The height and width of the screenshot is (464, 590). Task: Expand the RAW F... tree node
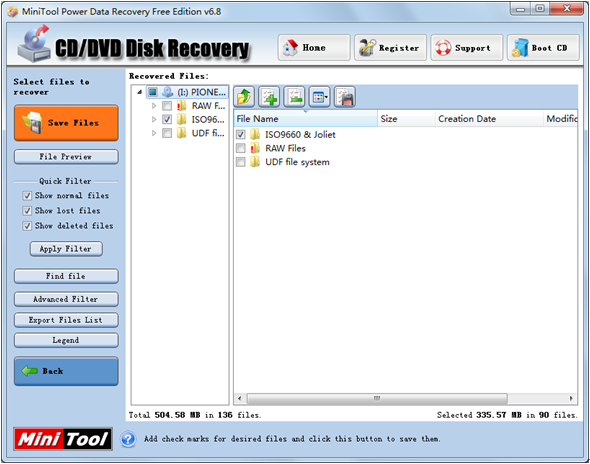[154, 106]
